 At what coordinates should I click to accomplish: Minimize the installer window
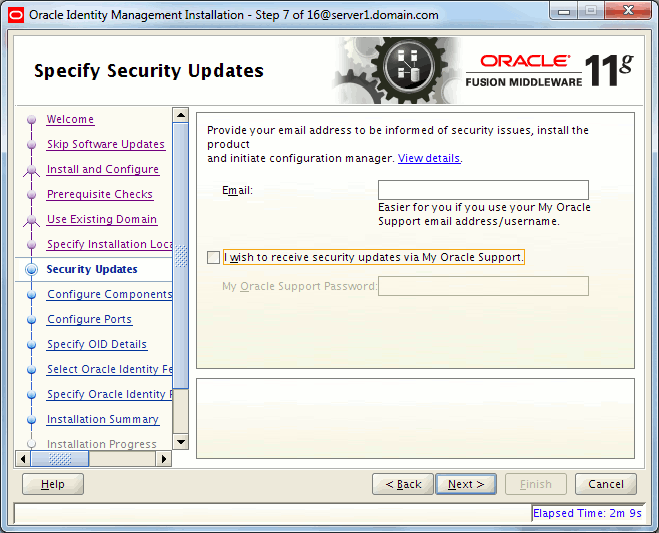(564, 11)
